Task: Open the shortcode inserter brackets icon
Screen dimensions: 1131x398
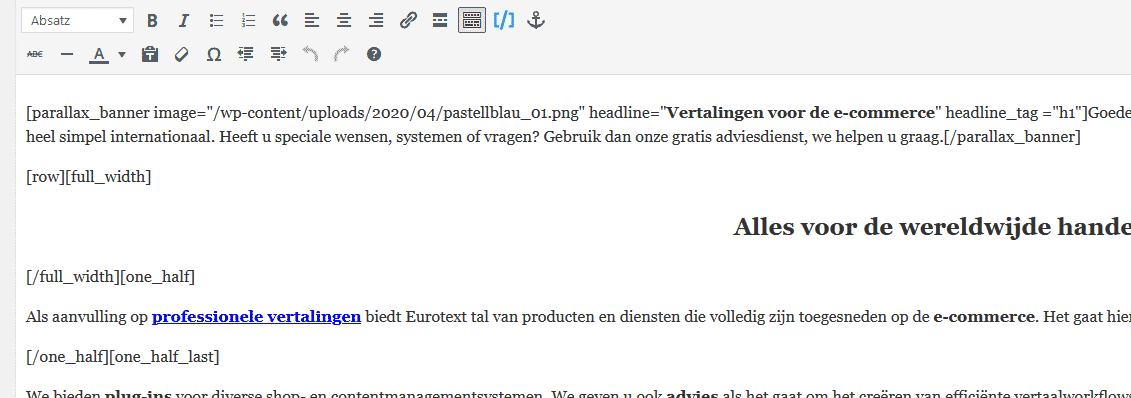Action: (504, 21)
